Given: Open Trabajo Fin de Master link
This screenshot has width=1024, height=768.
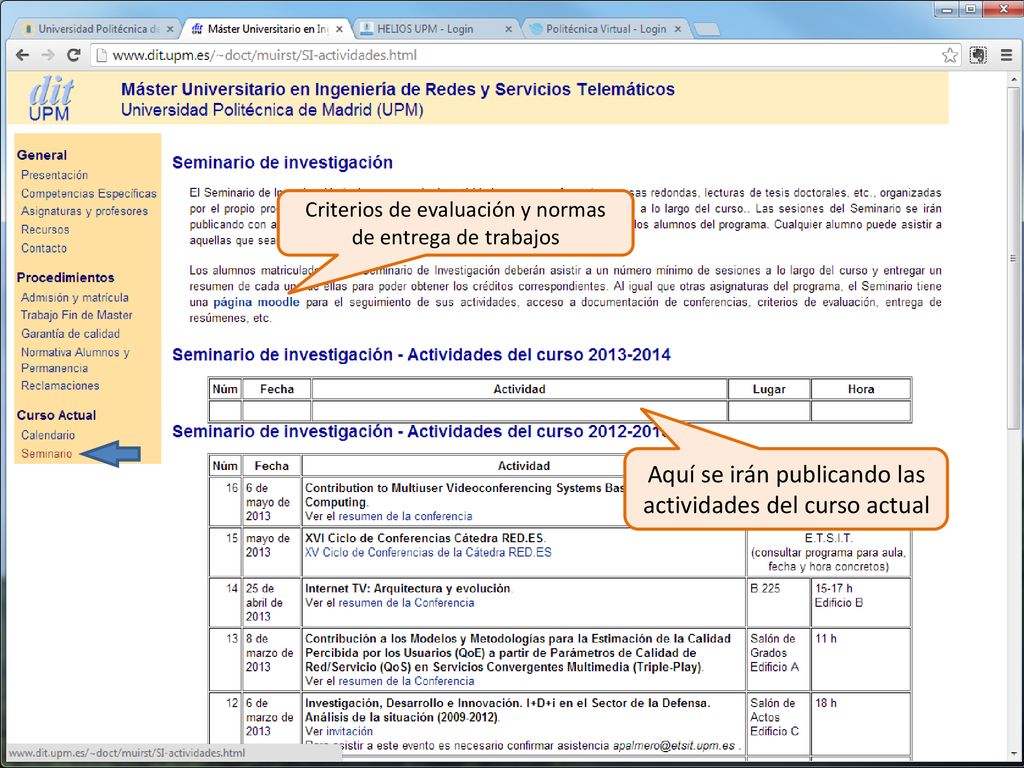Looking at the screenshot, I should (76, 315).
